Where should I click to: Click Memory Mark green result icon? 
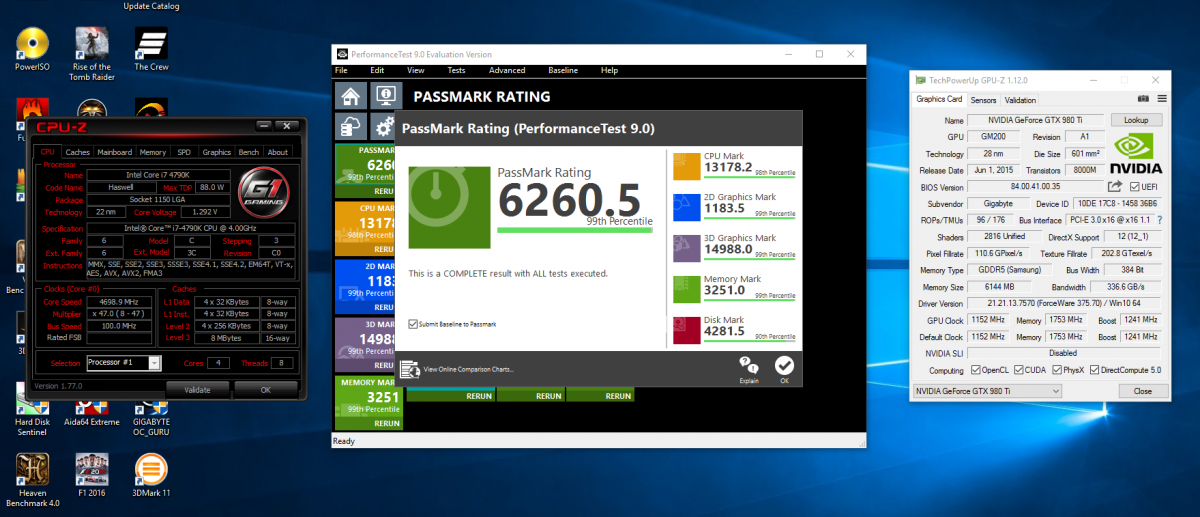pyautogui.click(x=686, y=288)
